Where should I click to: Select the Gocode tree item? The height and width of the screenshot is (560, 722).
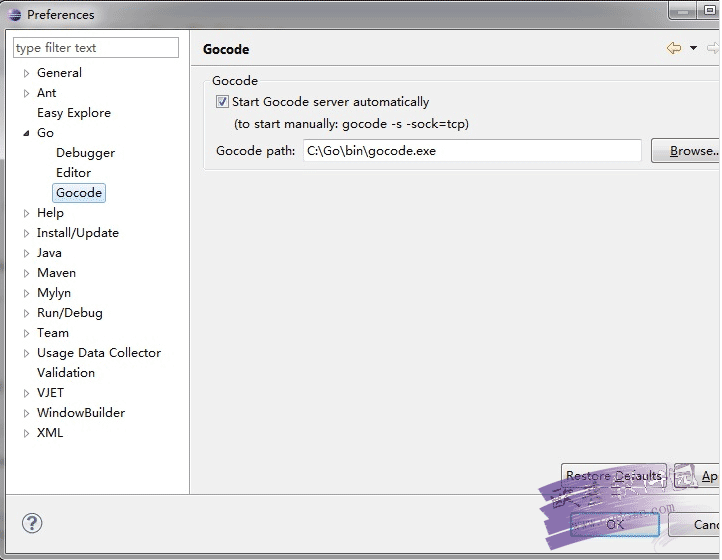79,192
